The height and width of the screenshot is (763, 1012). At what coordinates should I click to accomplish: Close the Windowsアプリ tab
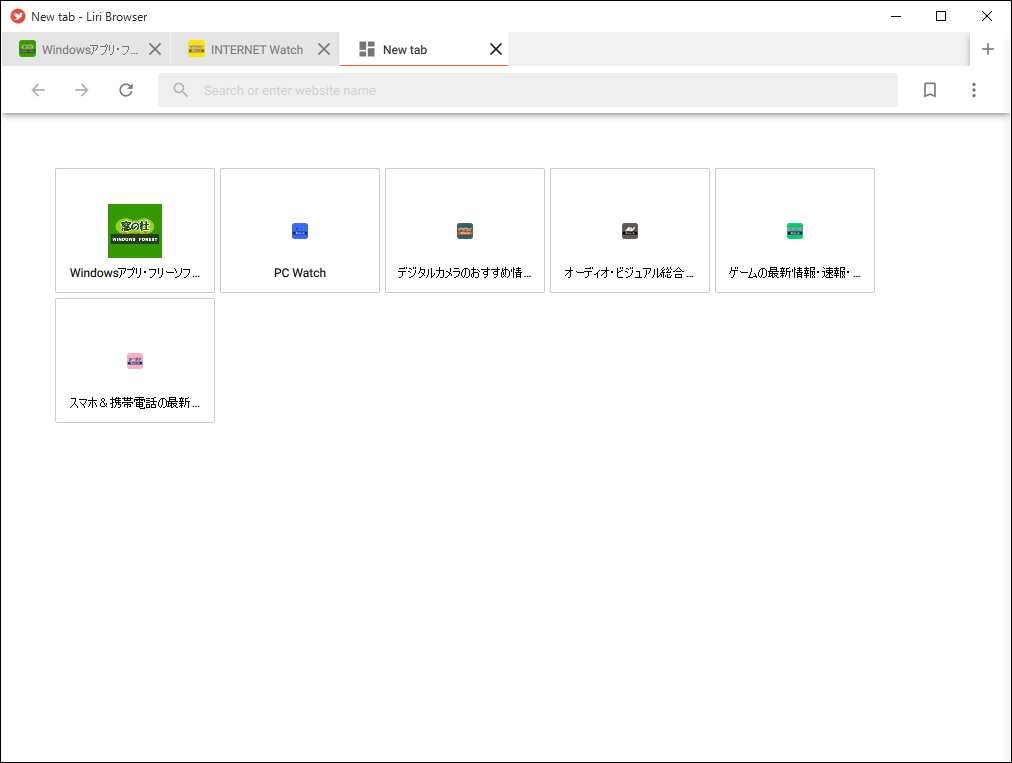click(x=155, y=49)
